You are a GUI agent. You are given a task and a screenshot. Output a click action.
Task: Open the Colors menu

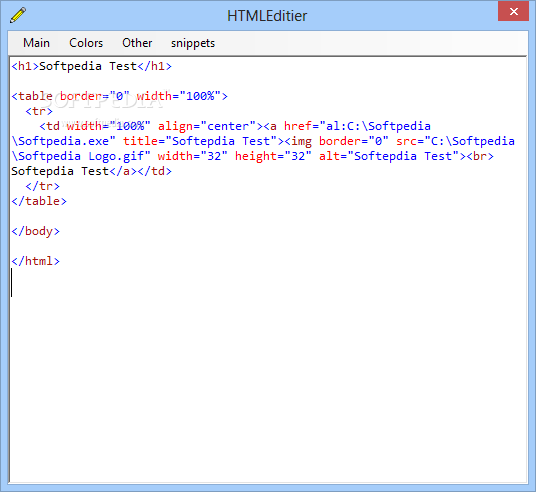[x=86, y=43]
